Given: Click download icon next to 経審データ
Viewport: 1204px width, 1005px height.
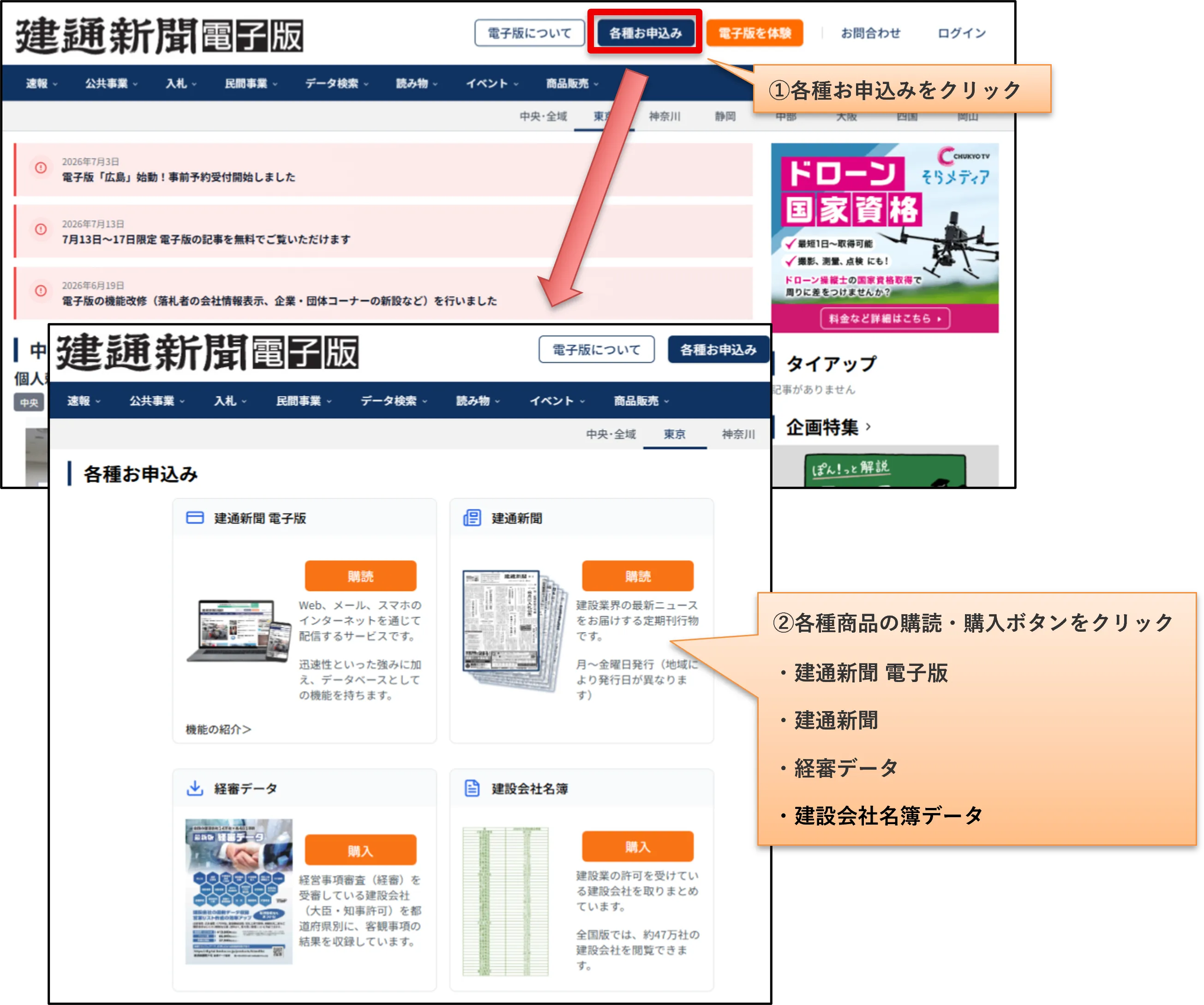Looking at the screenshot, I should pyautogui.click(x=195, y=788).
